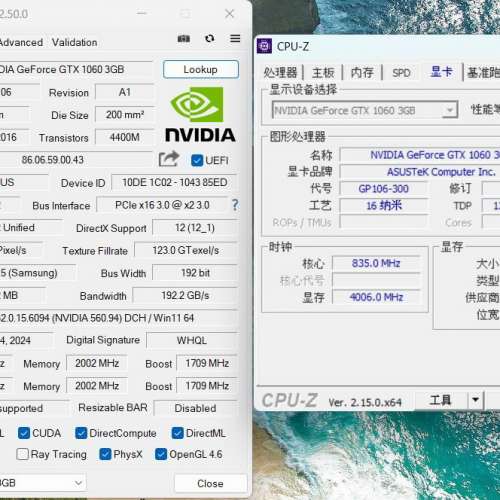
Task: Click the Bus Width value 192 bit
Action: [x=195, y=273]
